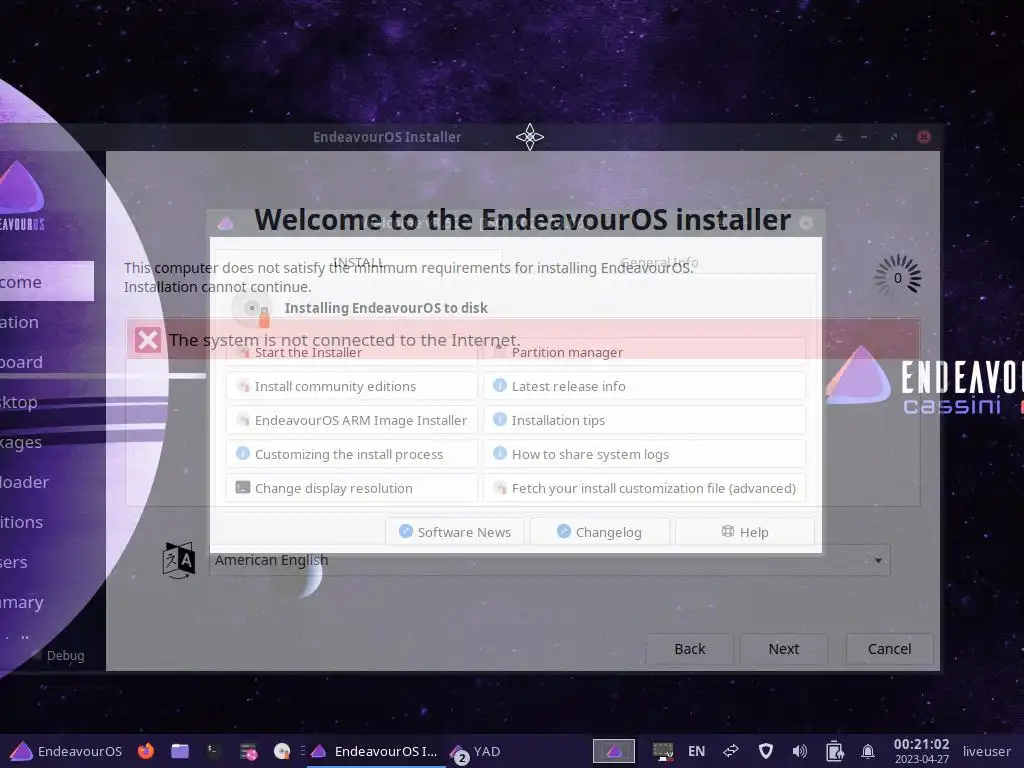
Task: Close the Welcome dialog with its round button
Action: tap(806, 223)
